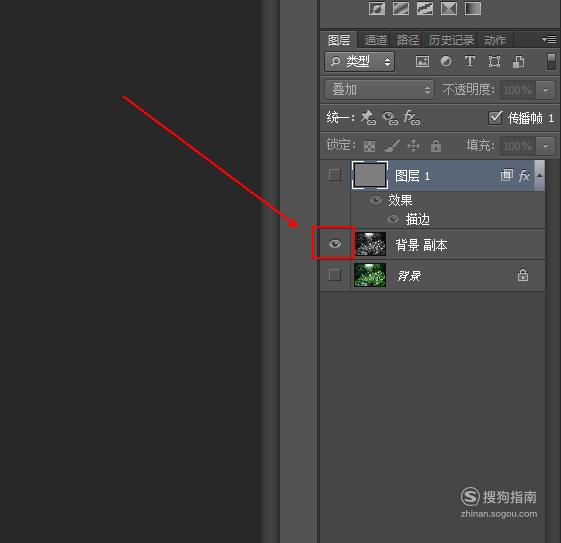The width and height of the screenshot is (561, 543).
Task: Lock all padlock icon in Lock row
Action: [435, 146]
